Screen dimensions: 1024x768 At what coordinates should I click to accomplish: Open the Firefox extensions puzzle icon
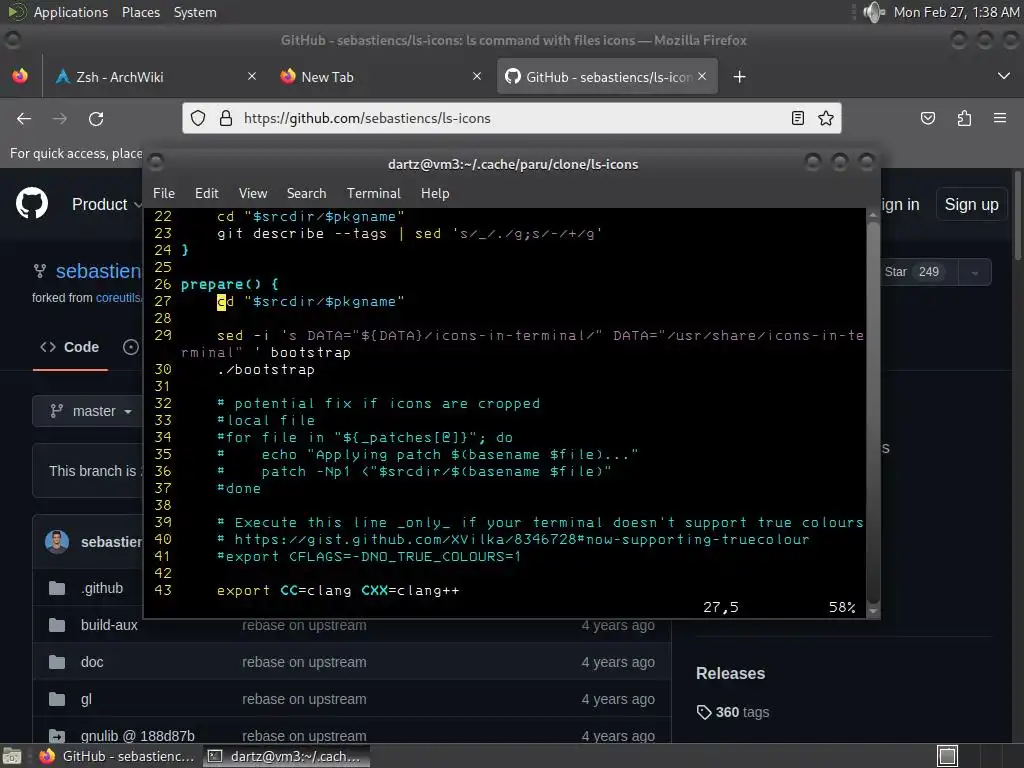coord(964,118)
